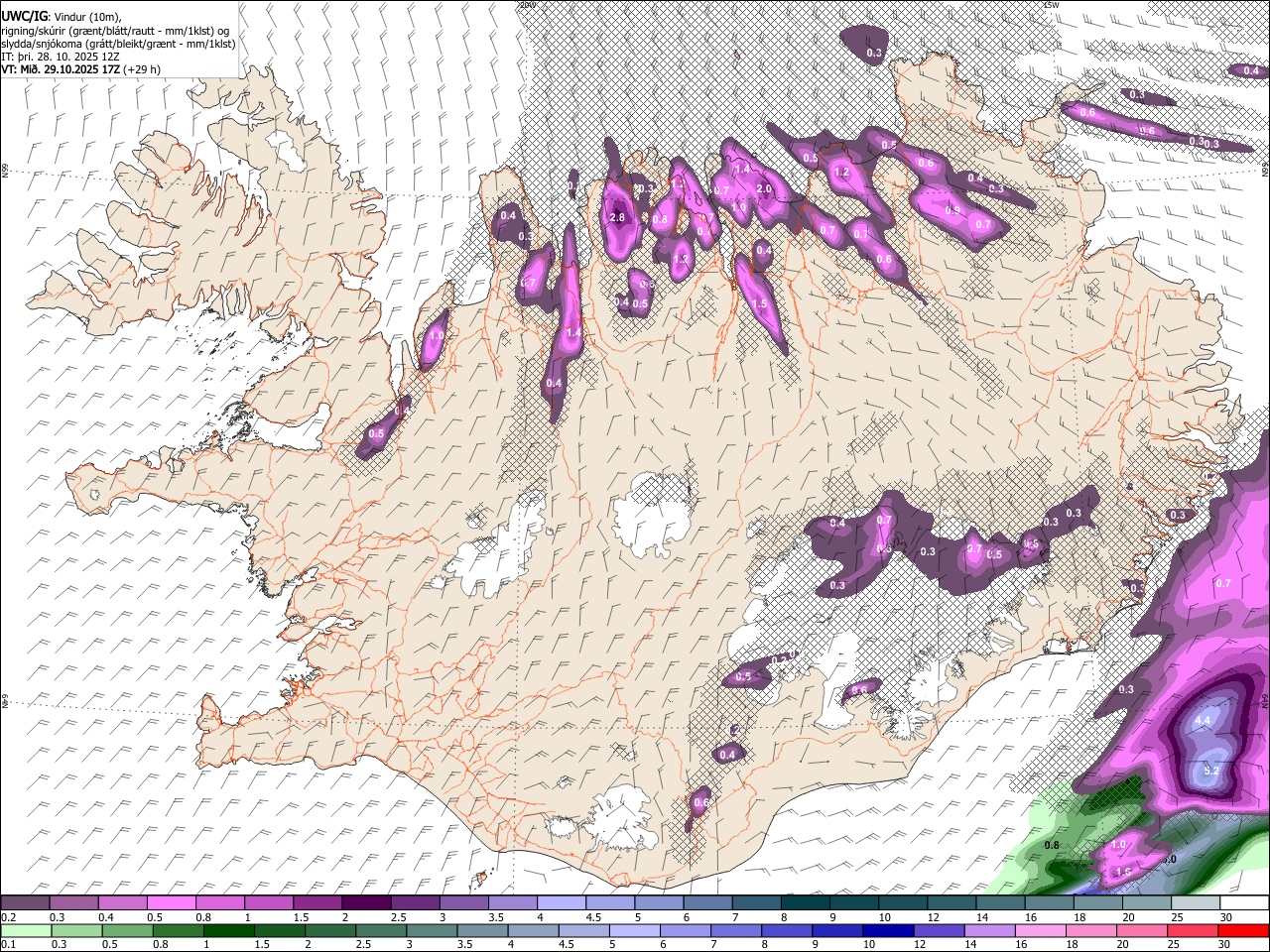
Task: Click the '2.0' precipitation value on the map
Action: (764, 189)
